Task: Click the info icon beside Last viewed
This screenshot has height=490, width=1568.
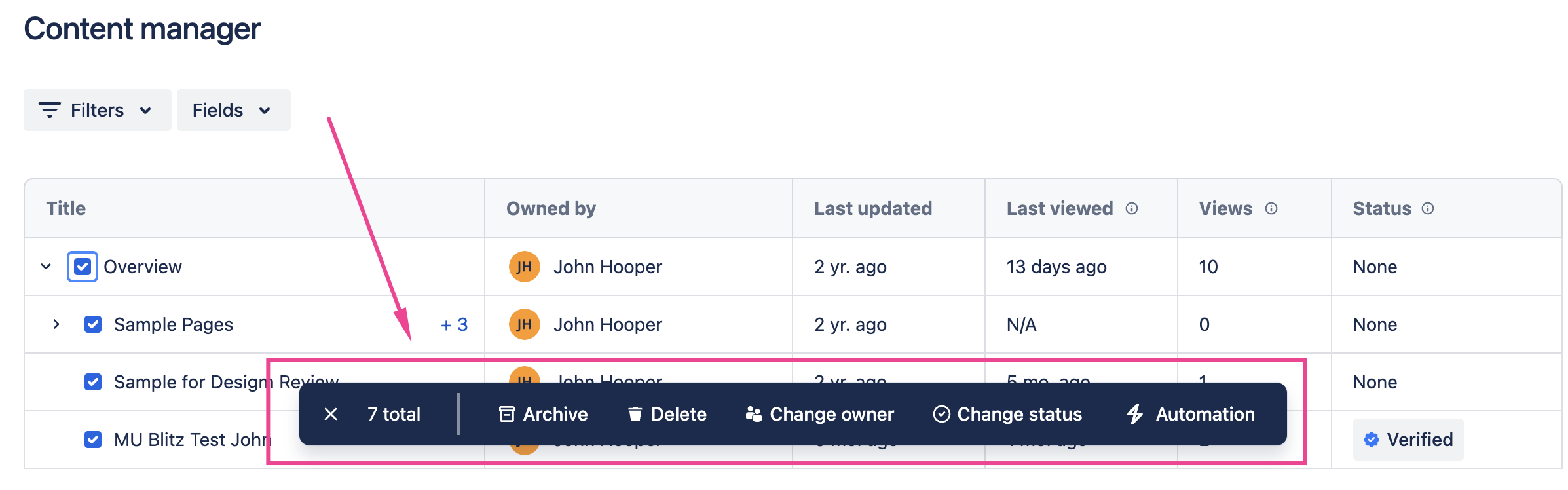Action: (x=1131, y=208)
